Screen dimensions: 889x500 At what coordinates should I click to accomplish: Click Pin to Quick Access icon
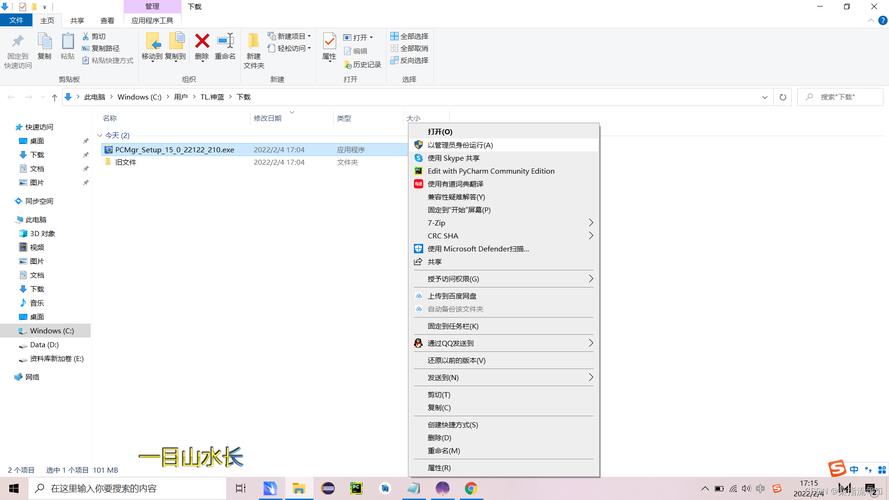tap(17, 48)
